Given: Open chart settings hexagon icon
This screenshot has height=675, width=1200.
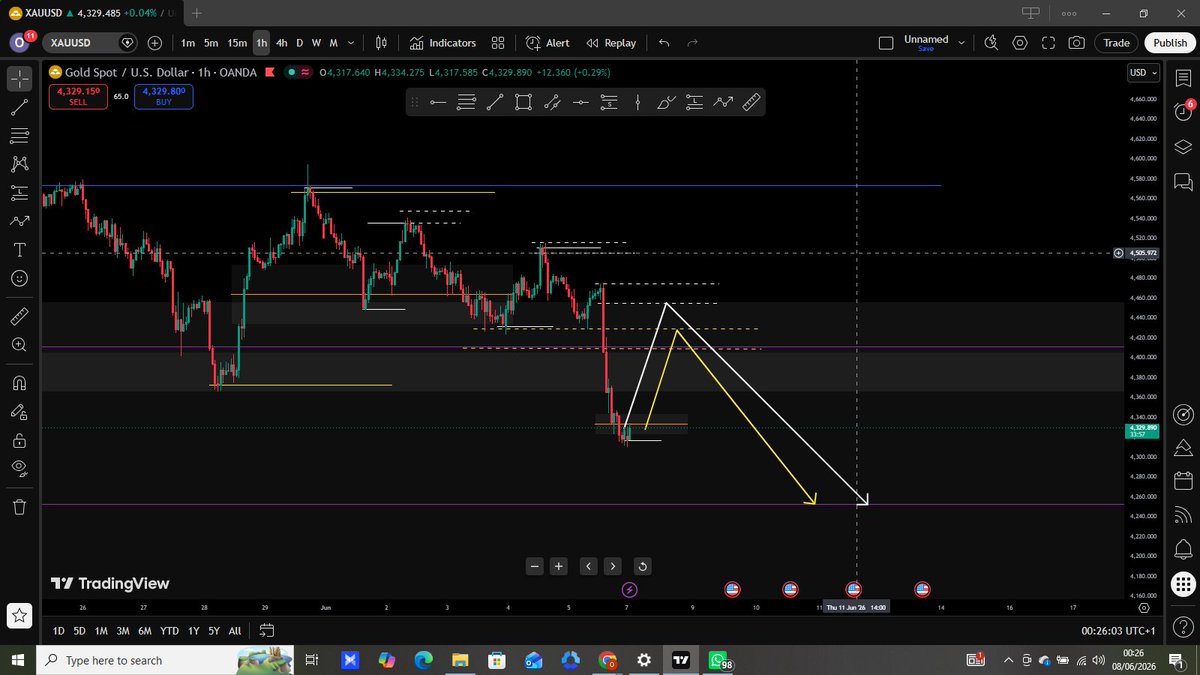Looking at the screenshot, I should pos(1020,43).
